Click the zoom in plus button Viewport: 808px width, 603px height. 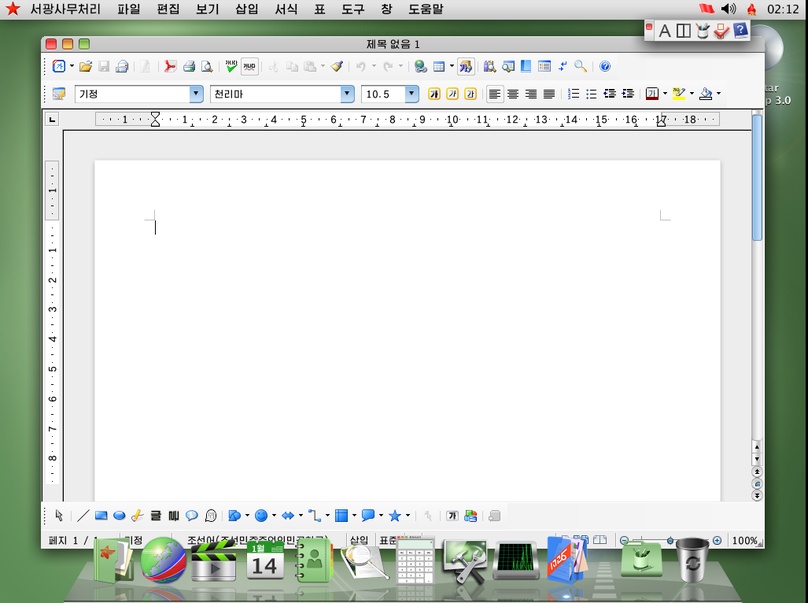[x=717, y=540]
